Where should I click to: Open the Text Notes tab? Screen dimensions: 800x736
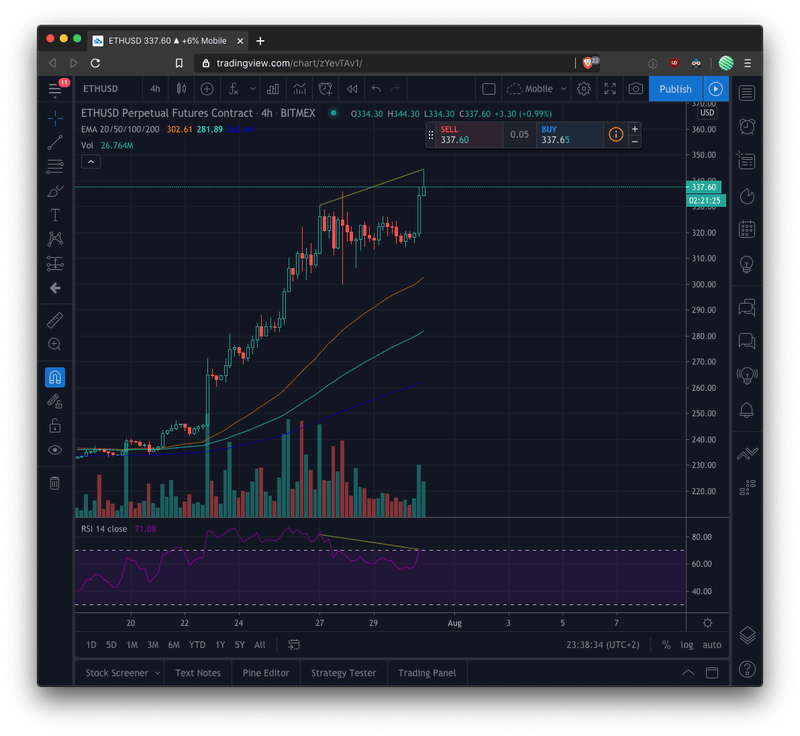click(198, 673)
